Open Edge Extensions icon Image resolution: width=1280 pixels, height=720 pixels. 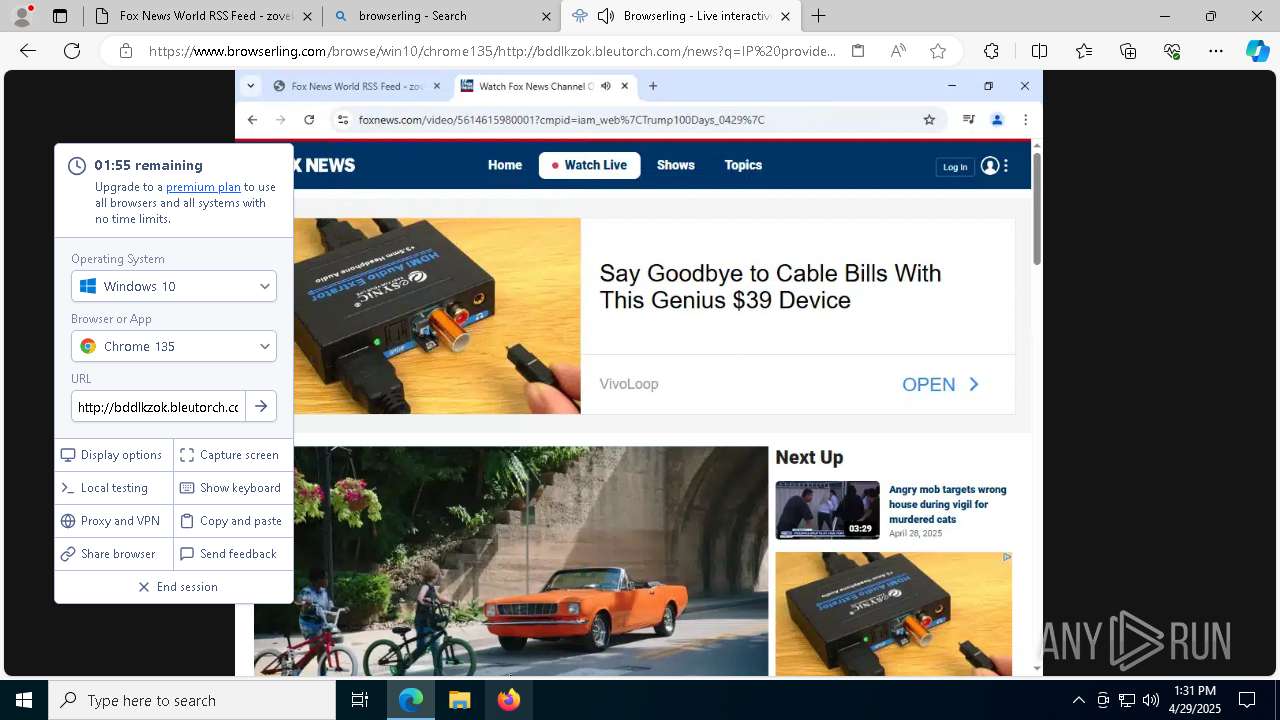[991, 51]
